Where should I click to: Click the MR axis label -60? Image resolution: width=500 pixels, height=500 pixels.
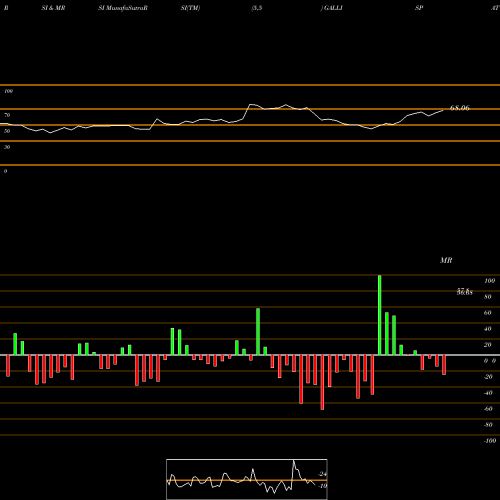click(488, 409)
